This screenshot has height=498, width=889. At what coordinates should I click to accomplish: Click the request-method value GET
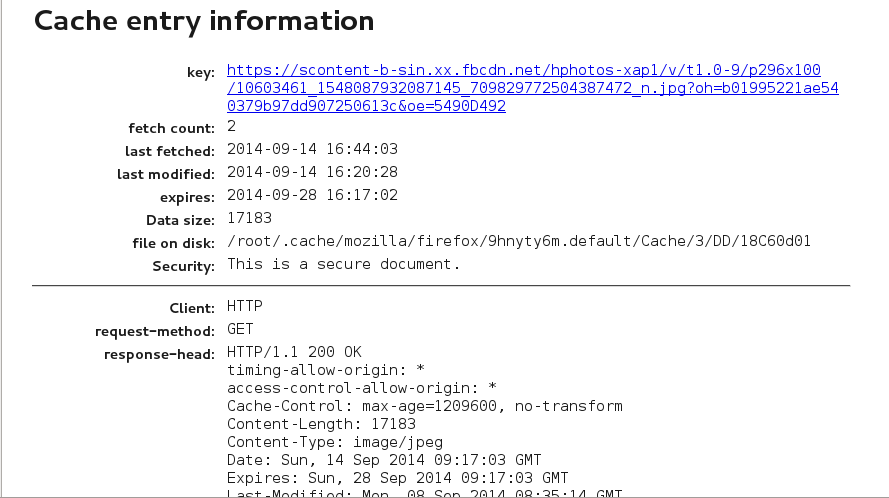pos(240,329)
